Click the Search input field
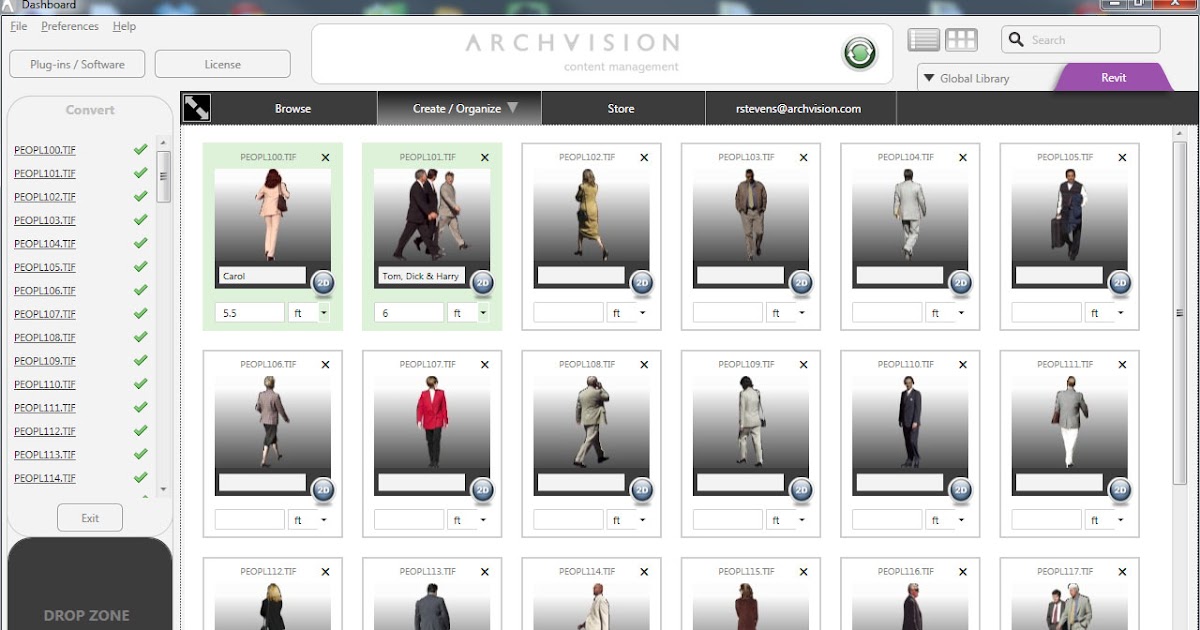Image resolution: width=1200 pixels, height=630 pixels. click(1080, 40)
